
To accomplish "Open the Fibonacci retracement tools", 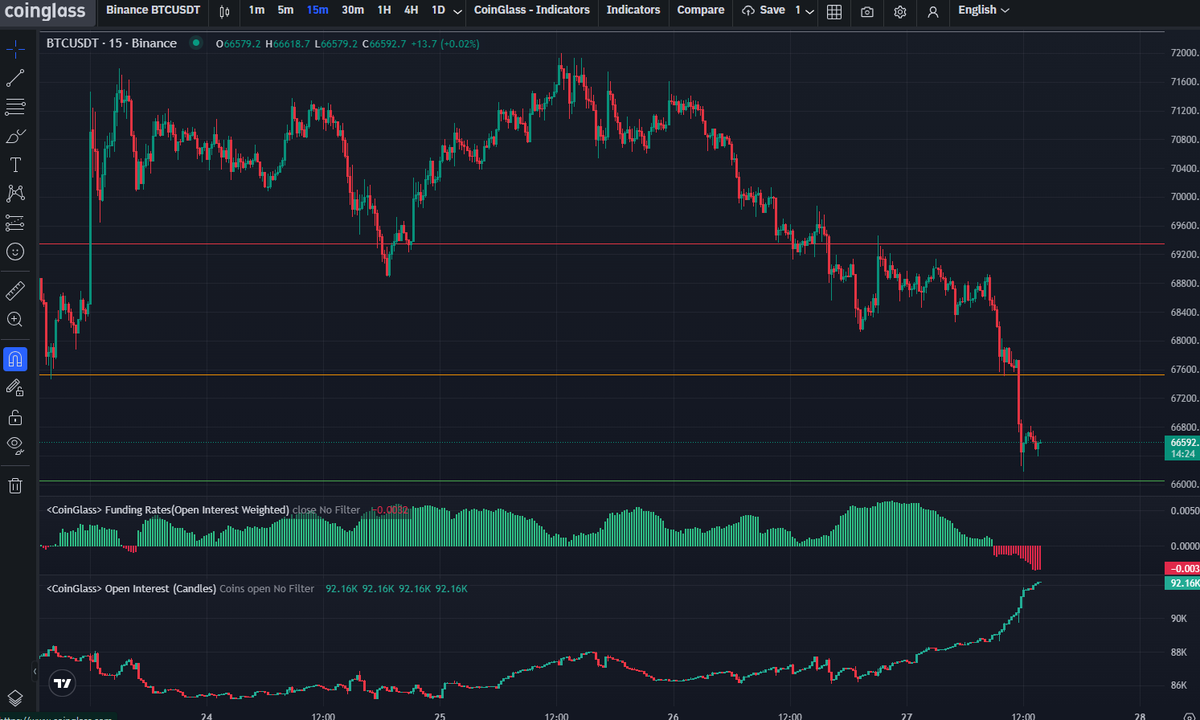I will [15, 106].
